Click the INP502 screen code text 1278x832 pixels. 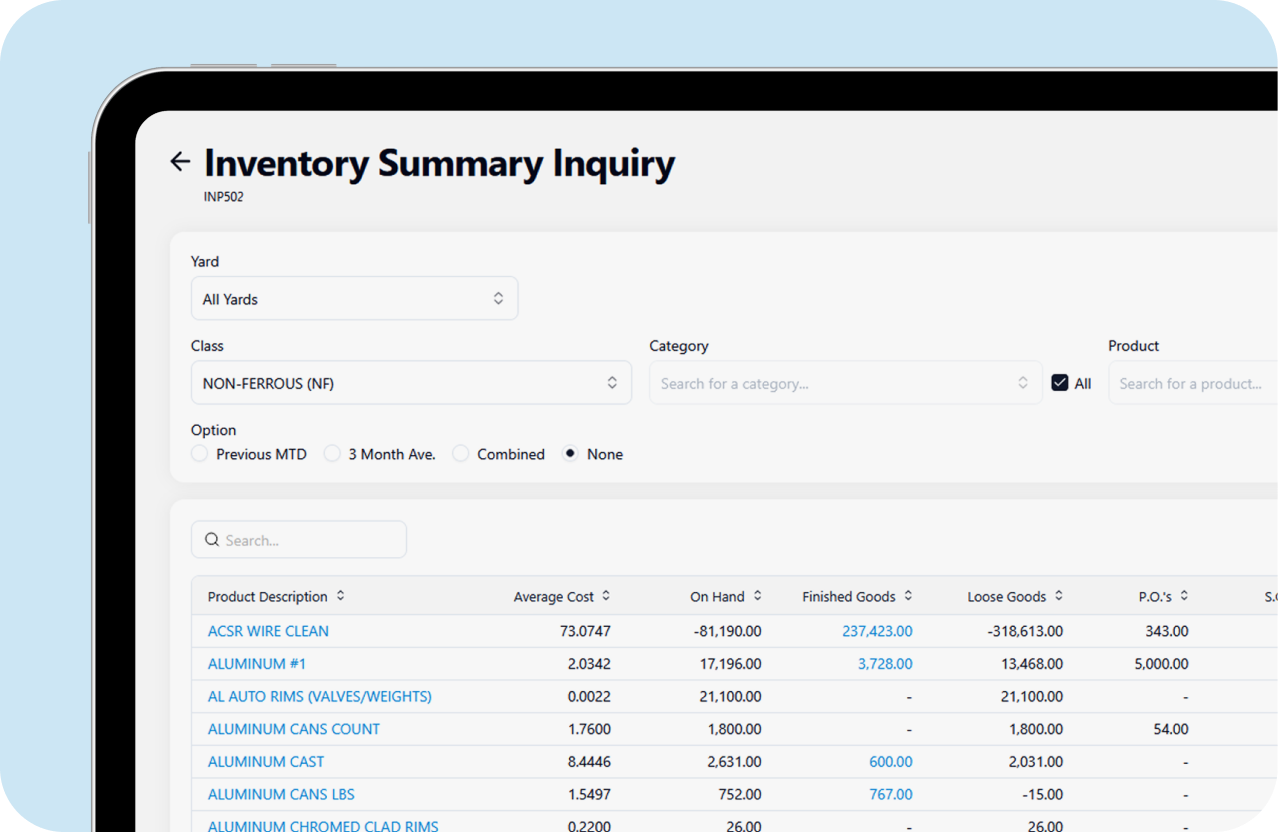(224, 197)
